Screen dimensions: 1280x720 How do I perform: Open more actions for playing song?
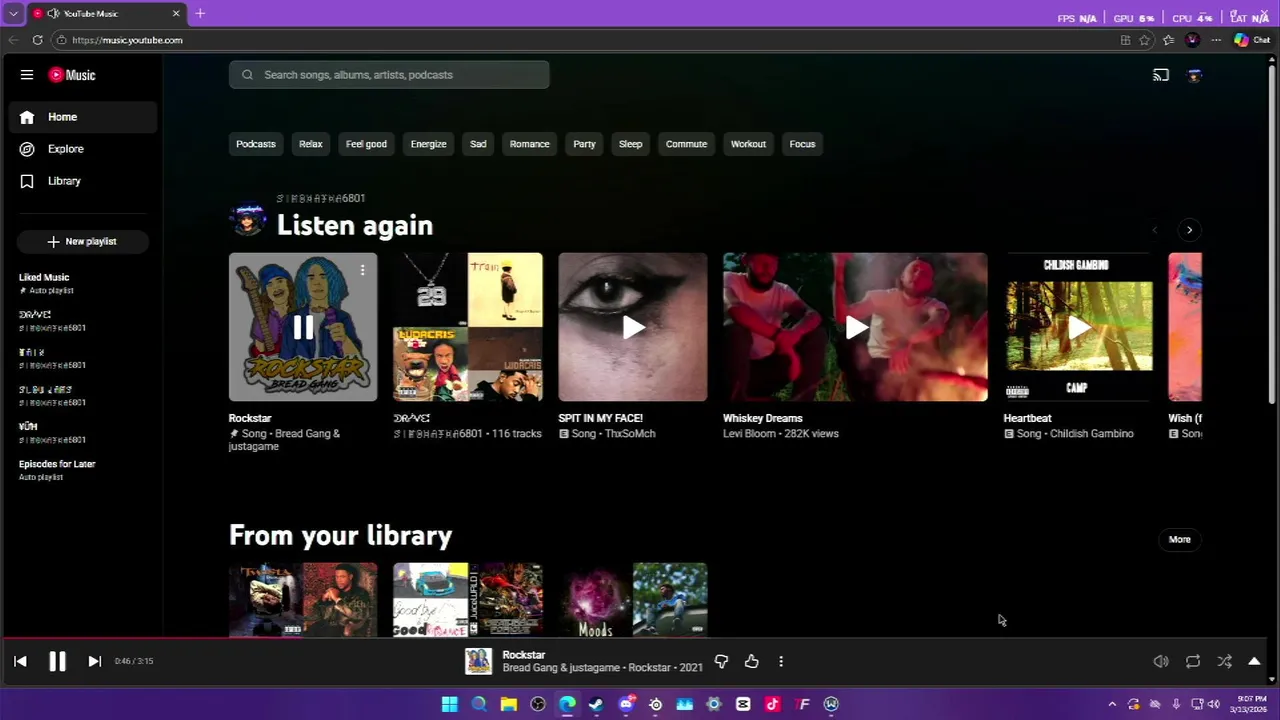pyautogui.click(x=781, y=661)
